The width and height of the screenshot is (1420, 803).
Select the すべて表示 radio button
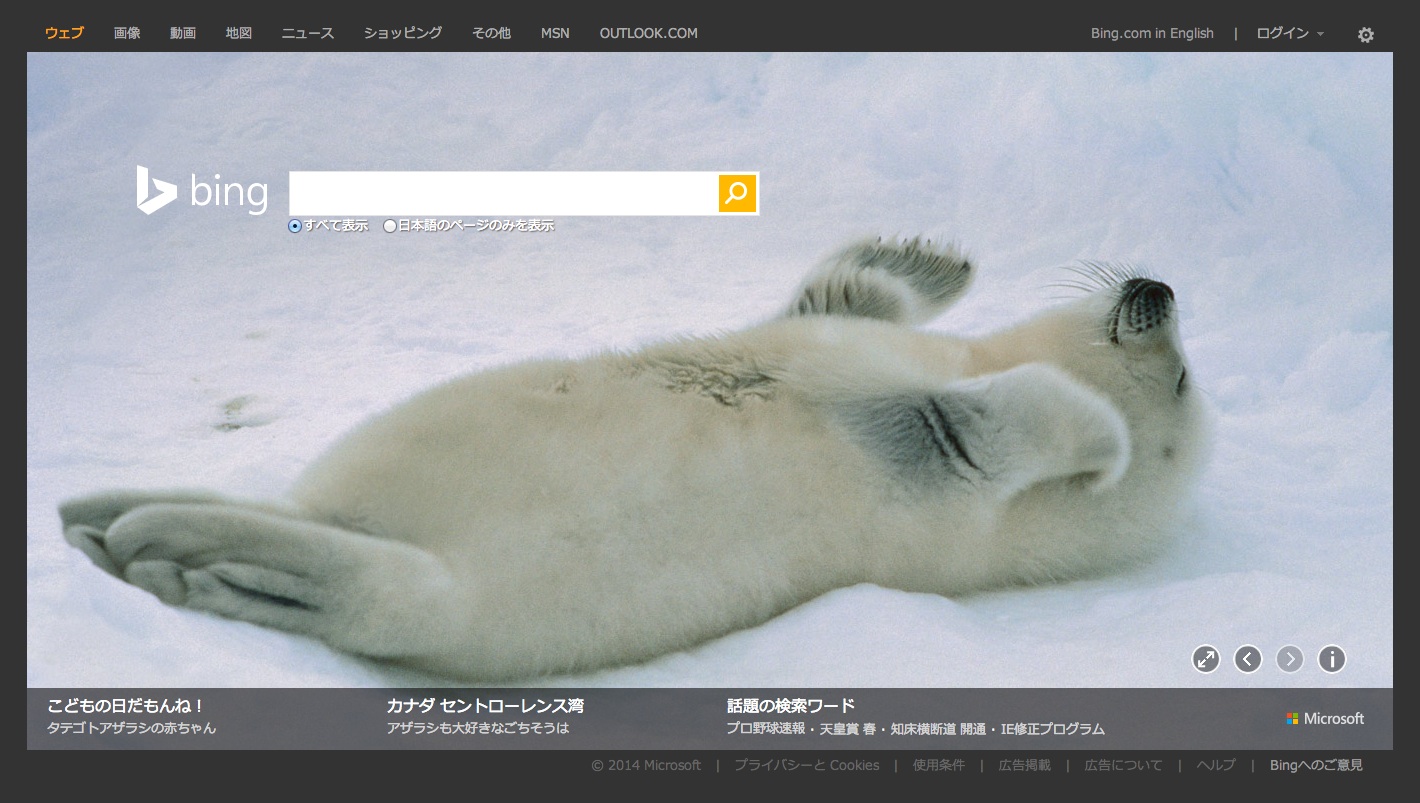pyautogui.click(x=295, y=226)
